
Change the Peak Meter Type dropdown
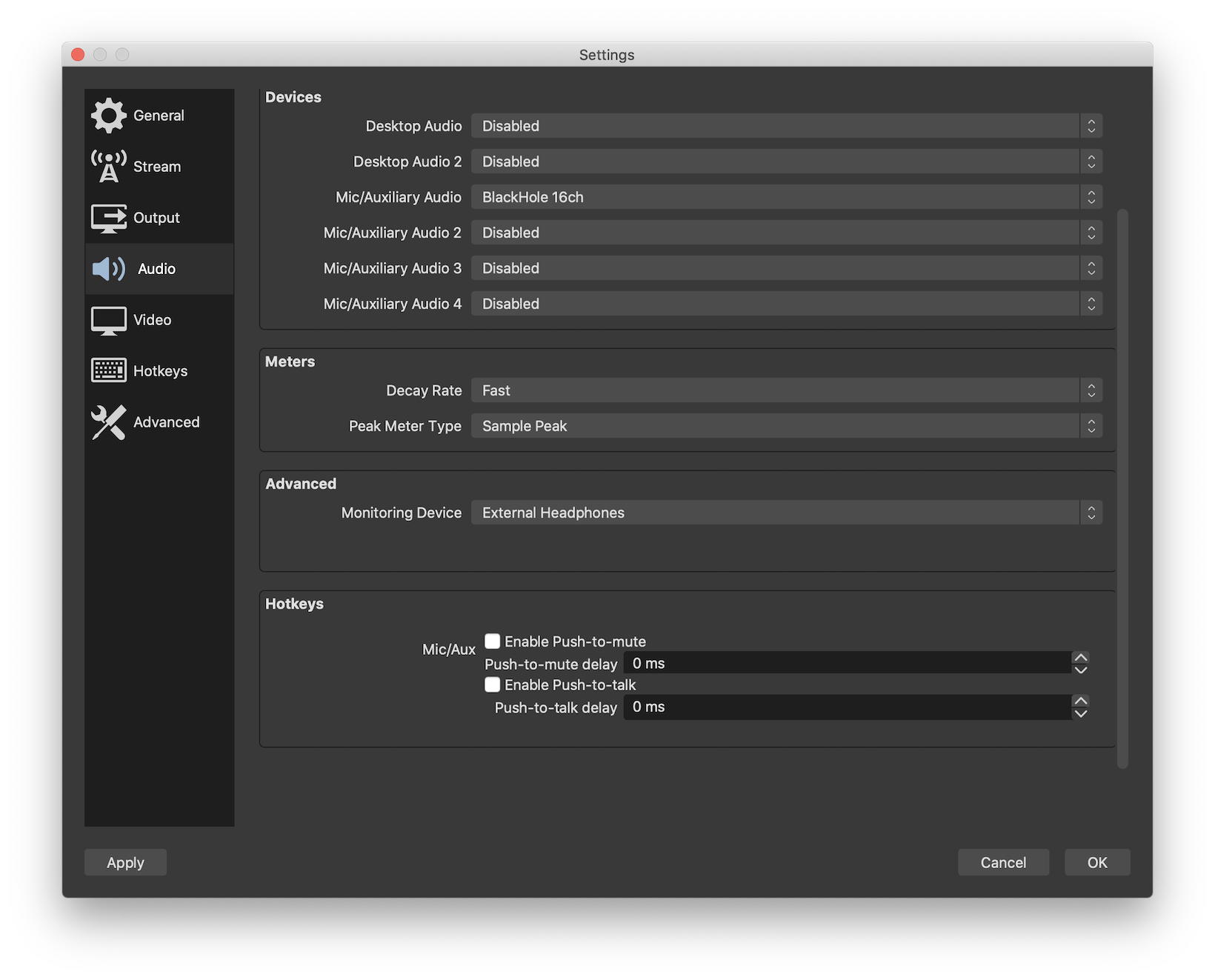coord(787,426)
